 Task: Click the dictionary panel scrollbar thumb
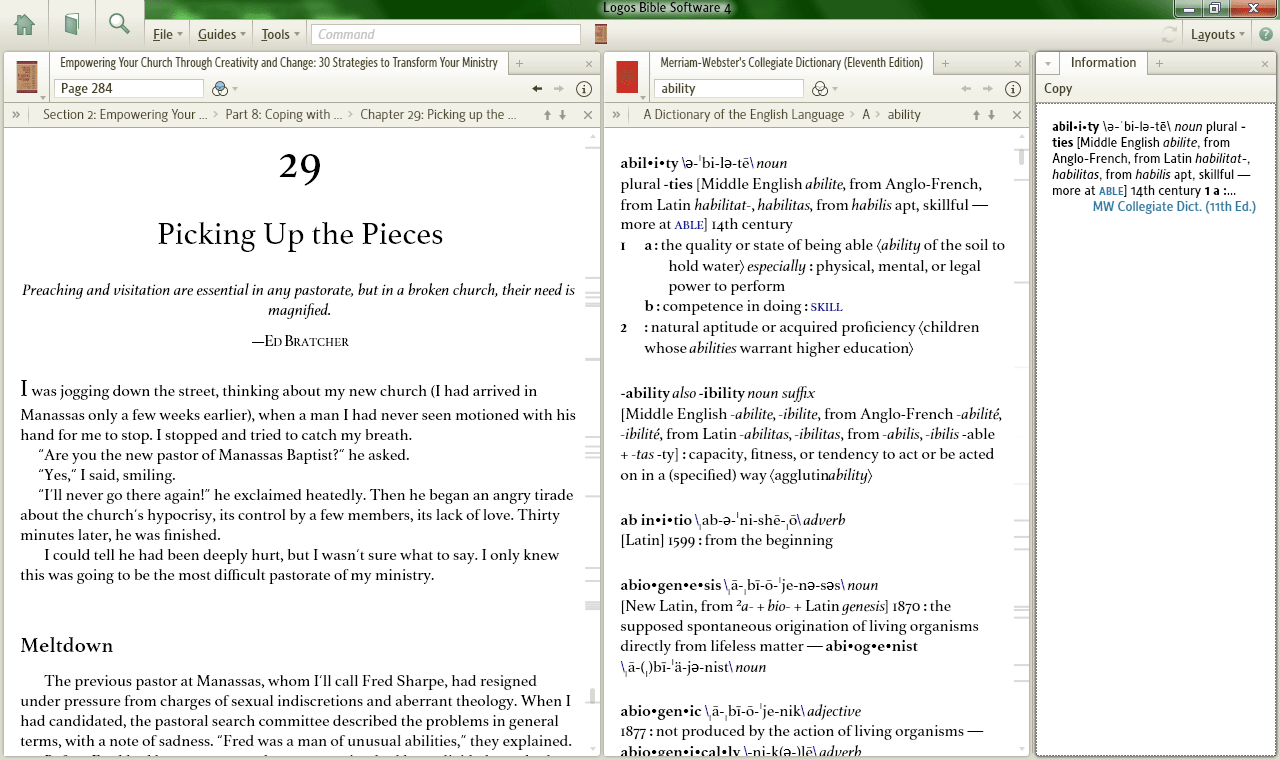click(1021, 156)
